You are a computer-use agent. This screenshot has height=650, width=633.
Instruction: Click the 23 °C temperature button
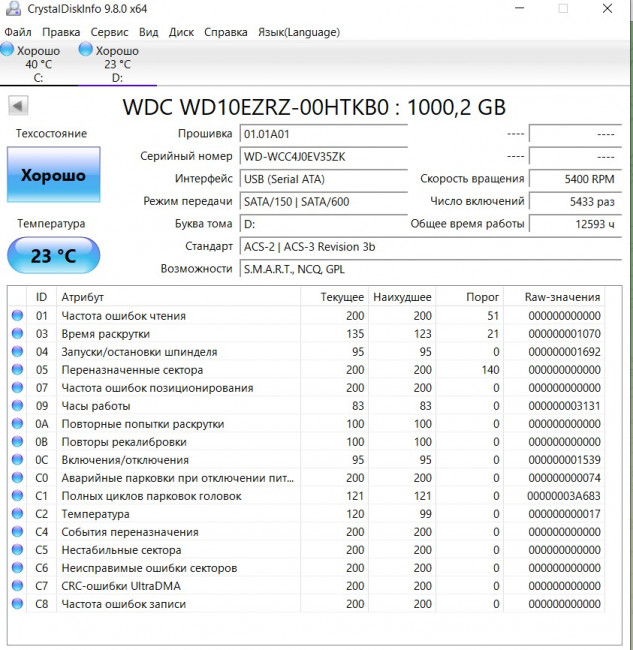coord(53,255)
